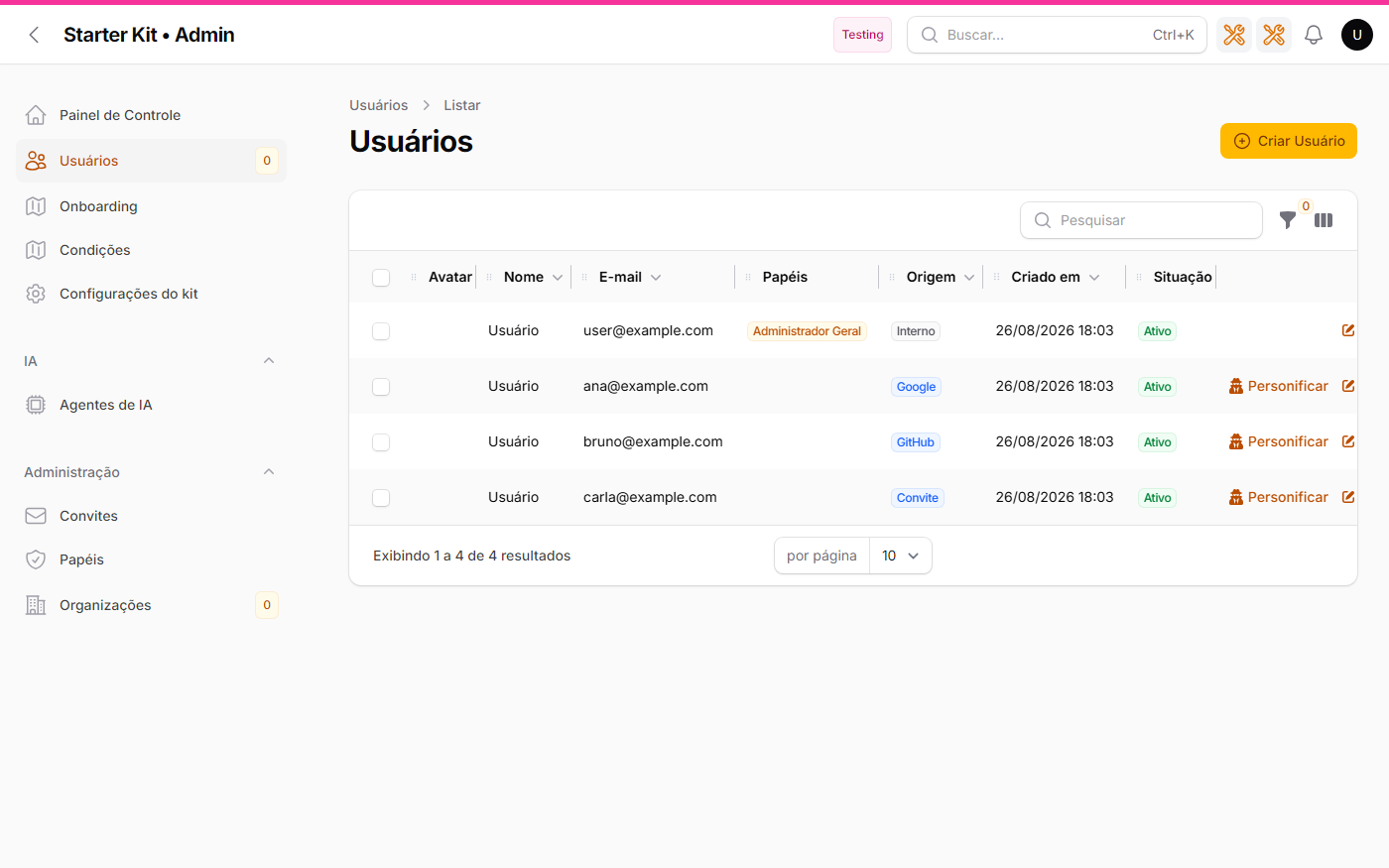Collapse the IA sidebar group
1389x868 pixels.
click(x=269, y=361)
